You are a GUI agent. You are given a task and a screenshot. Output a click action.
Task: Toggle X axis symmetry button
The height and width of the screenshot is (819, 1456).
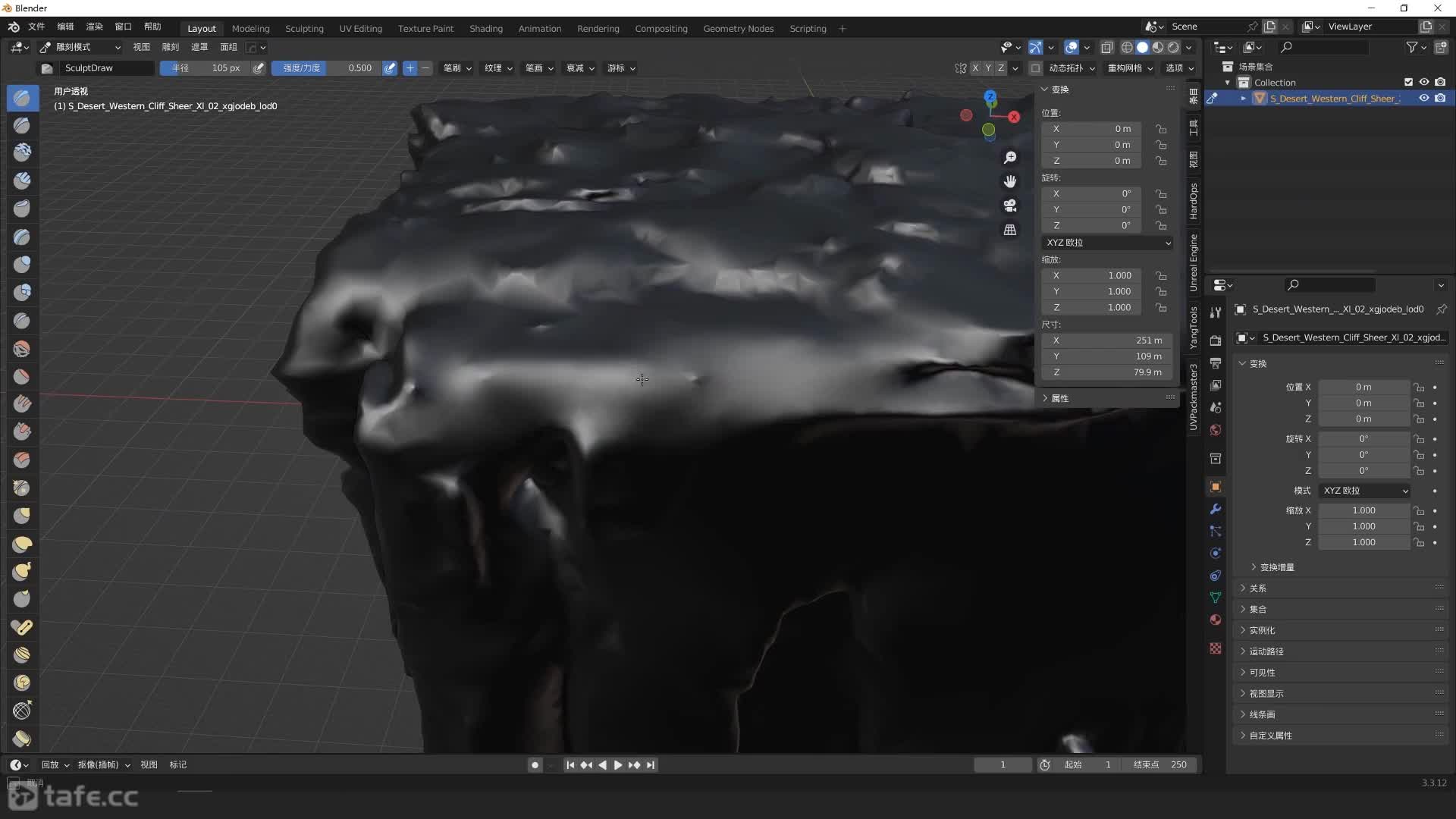point(975,68)
